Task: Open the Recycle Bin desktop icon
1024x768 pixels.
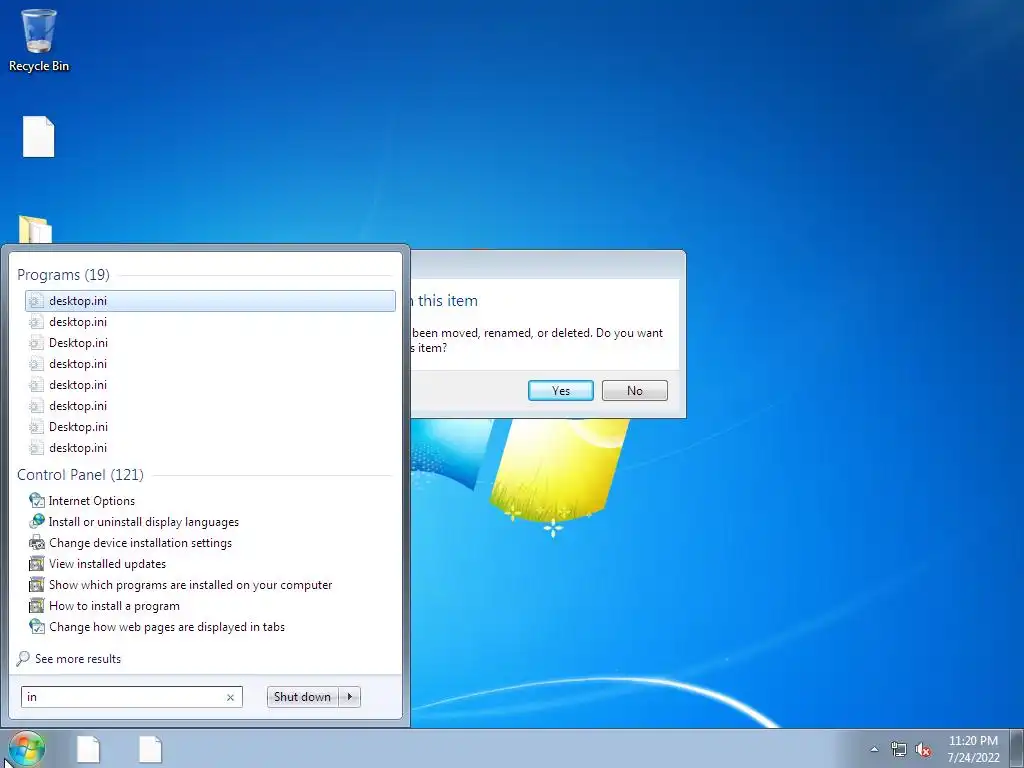Action: tap(39, 39)
